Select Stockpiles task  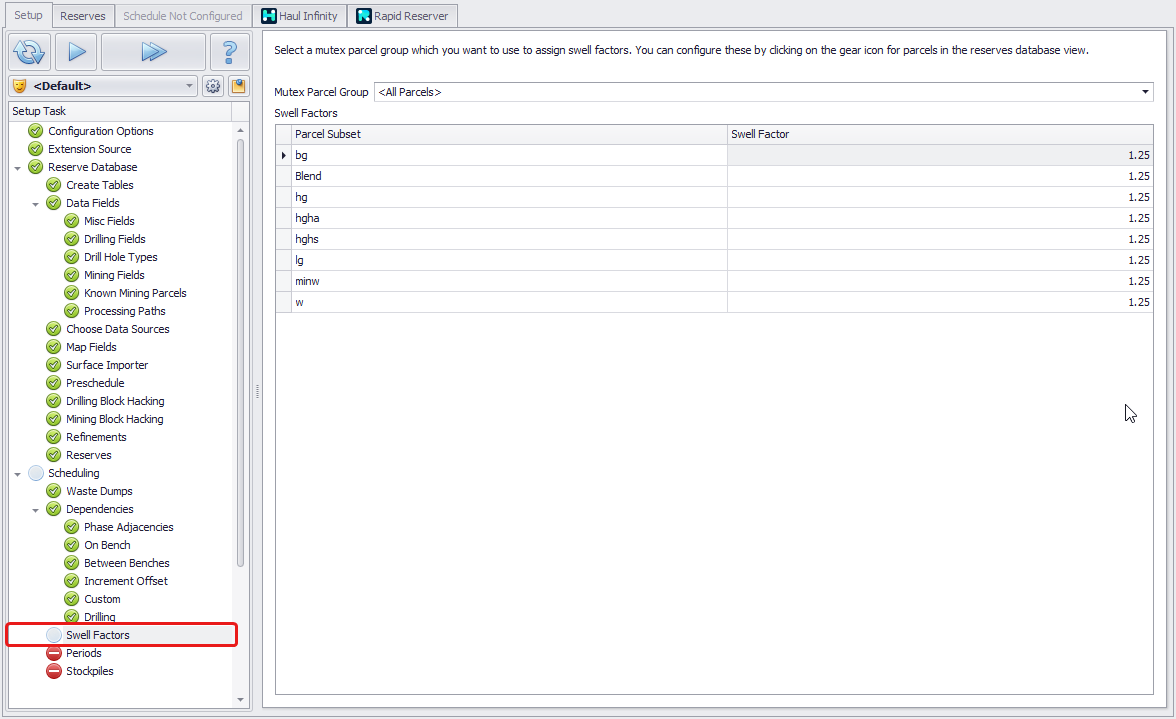tap(89, 671)
